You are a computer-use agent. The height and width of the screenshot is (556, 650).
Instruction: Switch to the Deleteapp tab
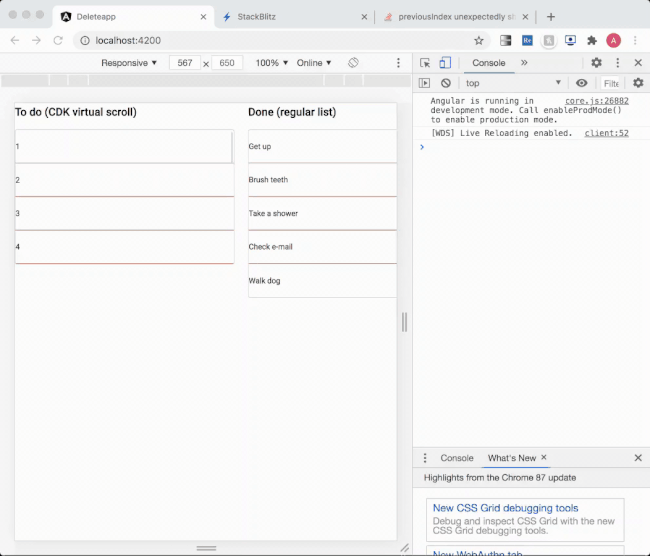[133, 17]
